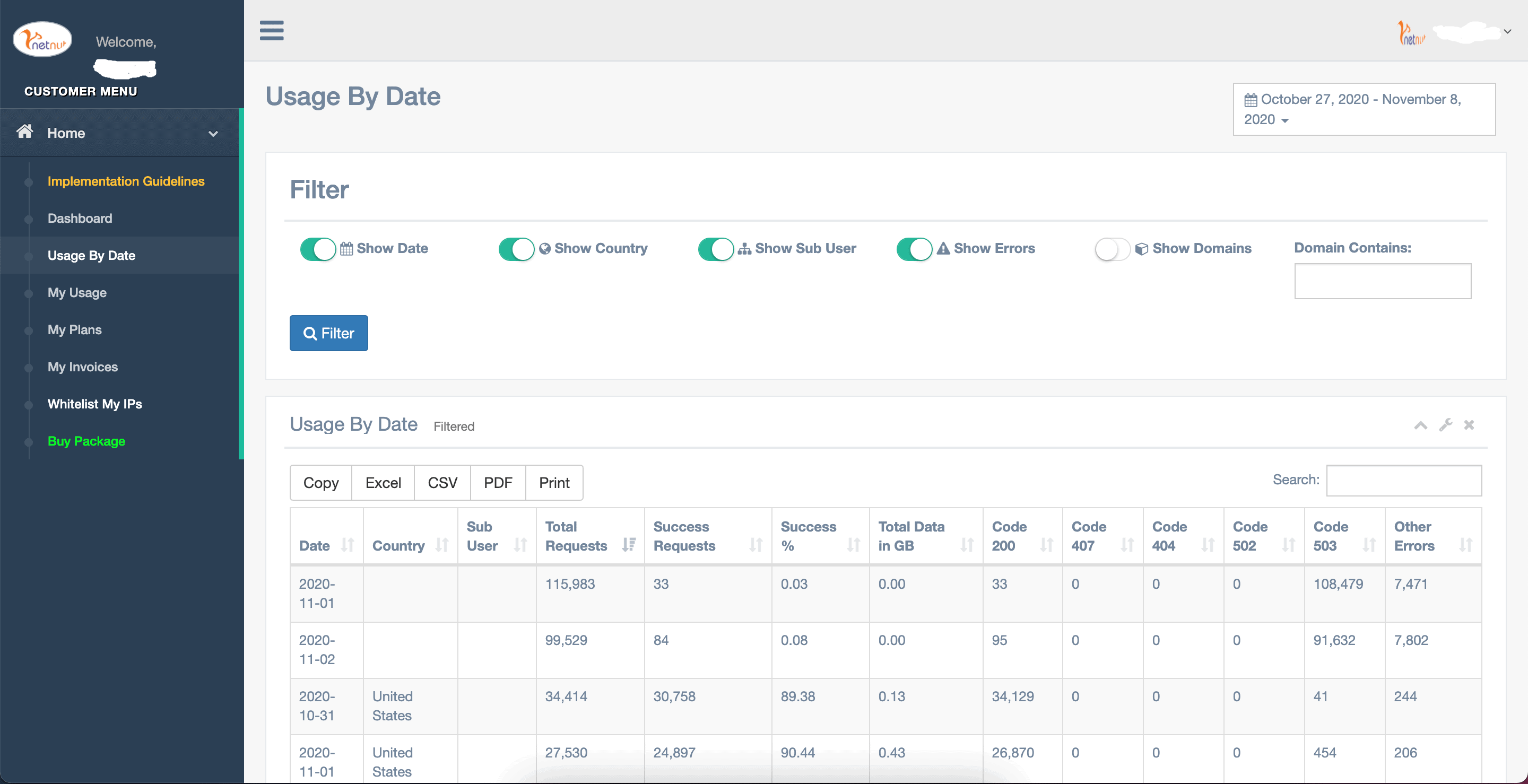Toggle the Show Date switch
Screen dimensions: 1528x784
tap(318, 249)
